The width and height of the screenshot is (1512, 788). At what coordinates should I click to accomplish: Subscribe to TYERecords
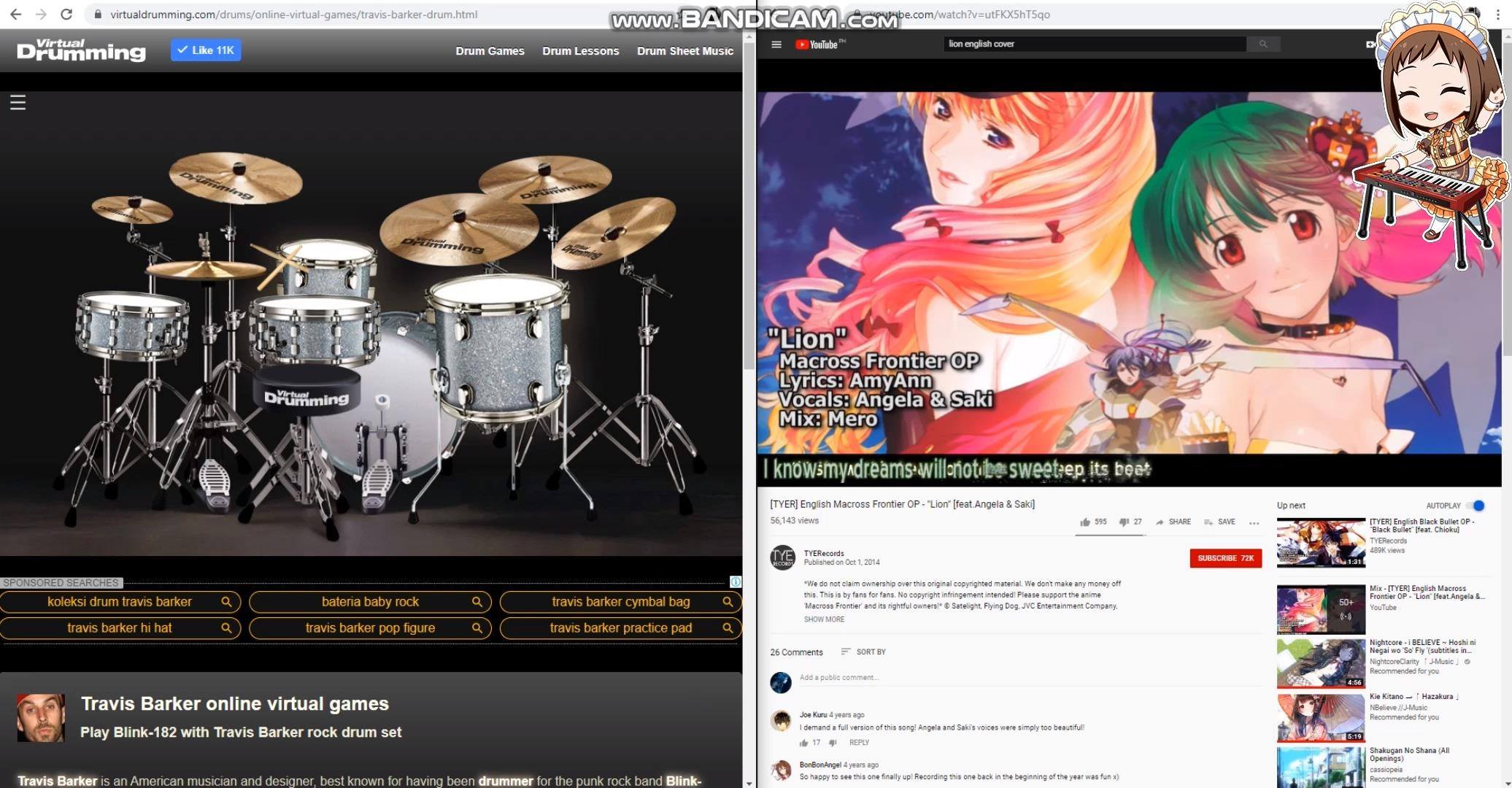click(1225, 558)
